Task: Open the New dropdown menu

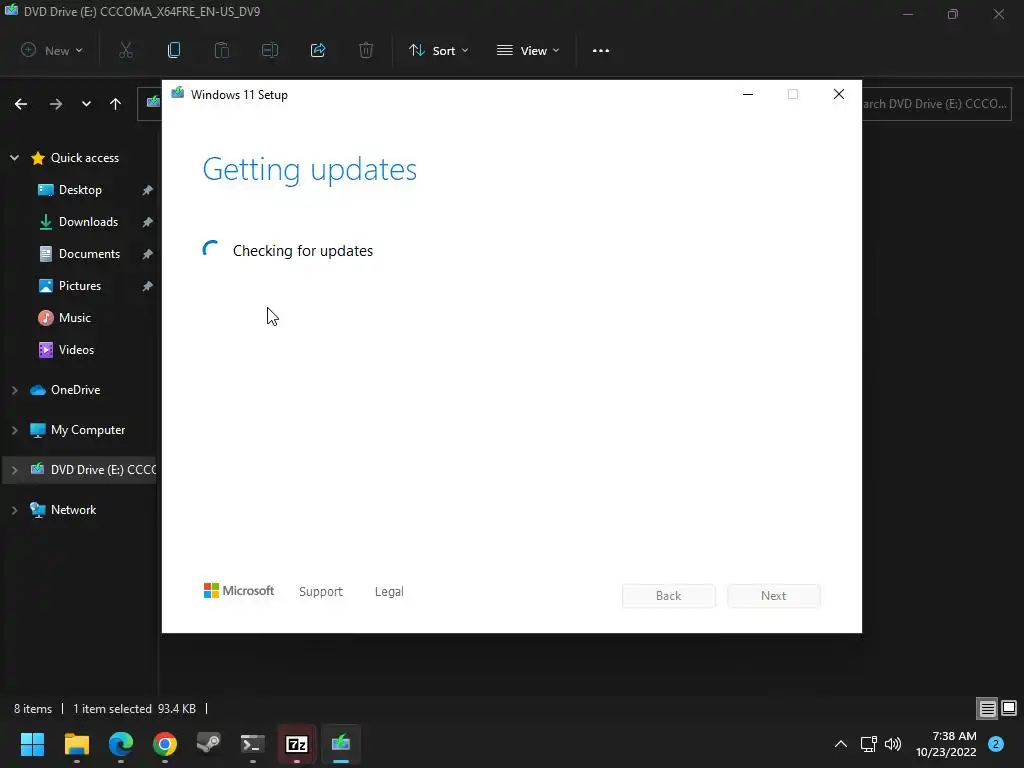Action: [x=52, y=50]
